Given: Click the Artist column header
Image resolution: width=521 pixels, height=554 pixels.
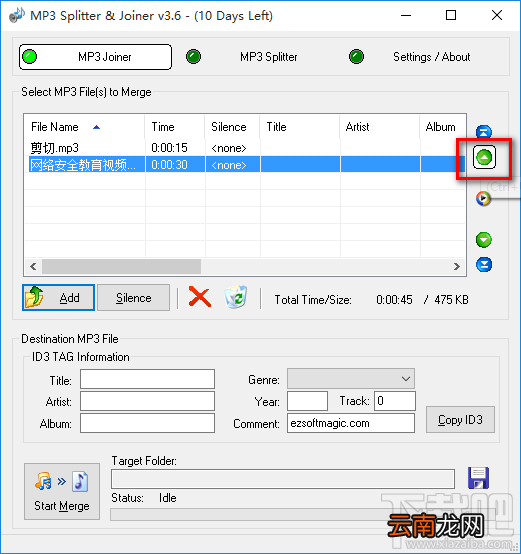Looking at the screenshot, I should (x=379, y=127).
